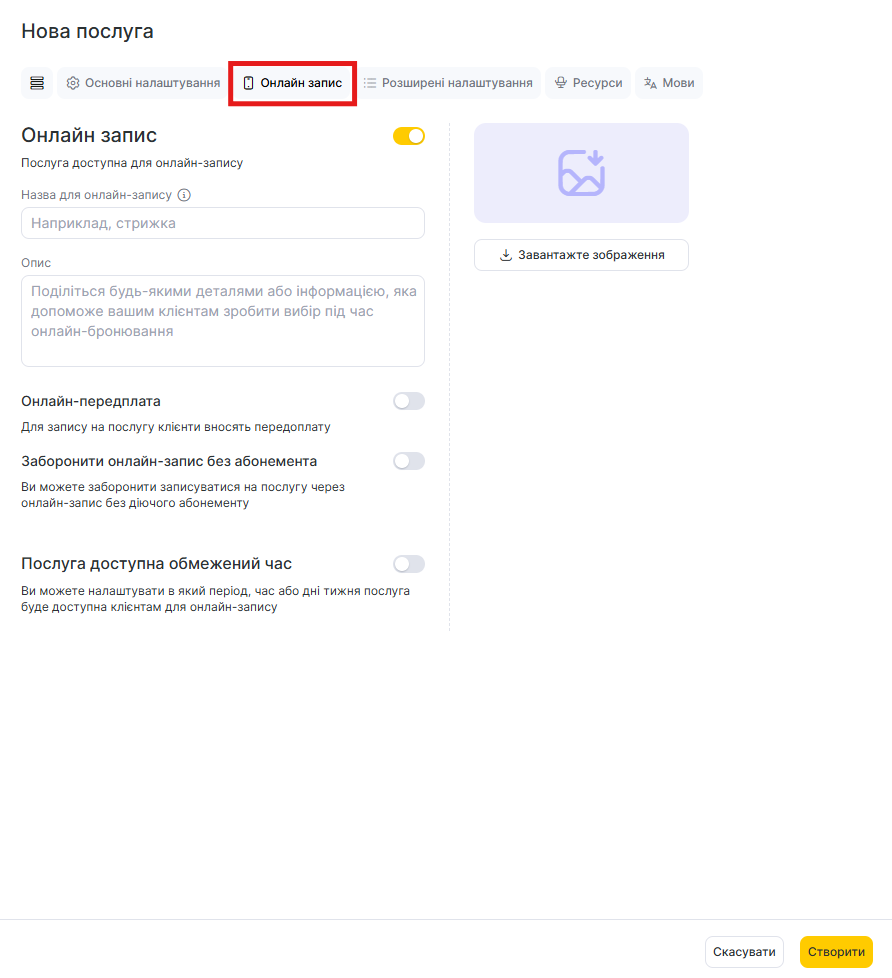The height and width of the screenshot is (978, 892).
Task: Click into the Опис text area
Action: pyautogui.click(x=223, y=320)
